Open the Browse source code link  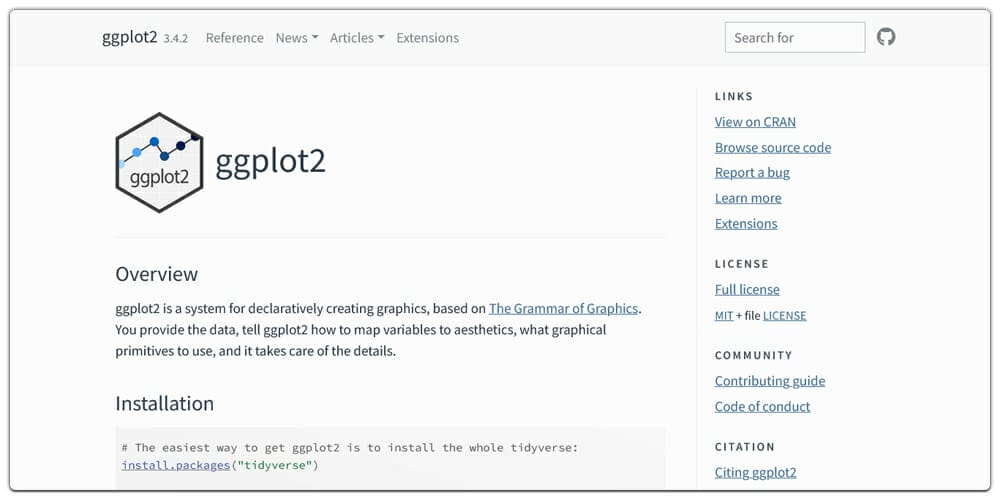tap(772, 147)
